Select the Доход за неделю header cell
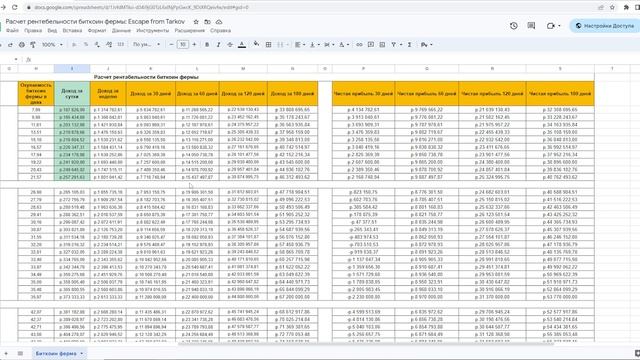 pyautogui.click(x=108, y=93)
